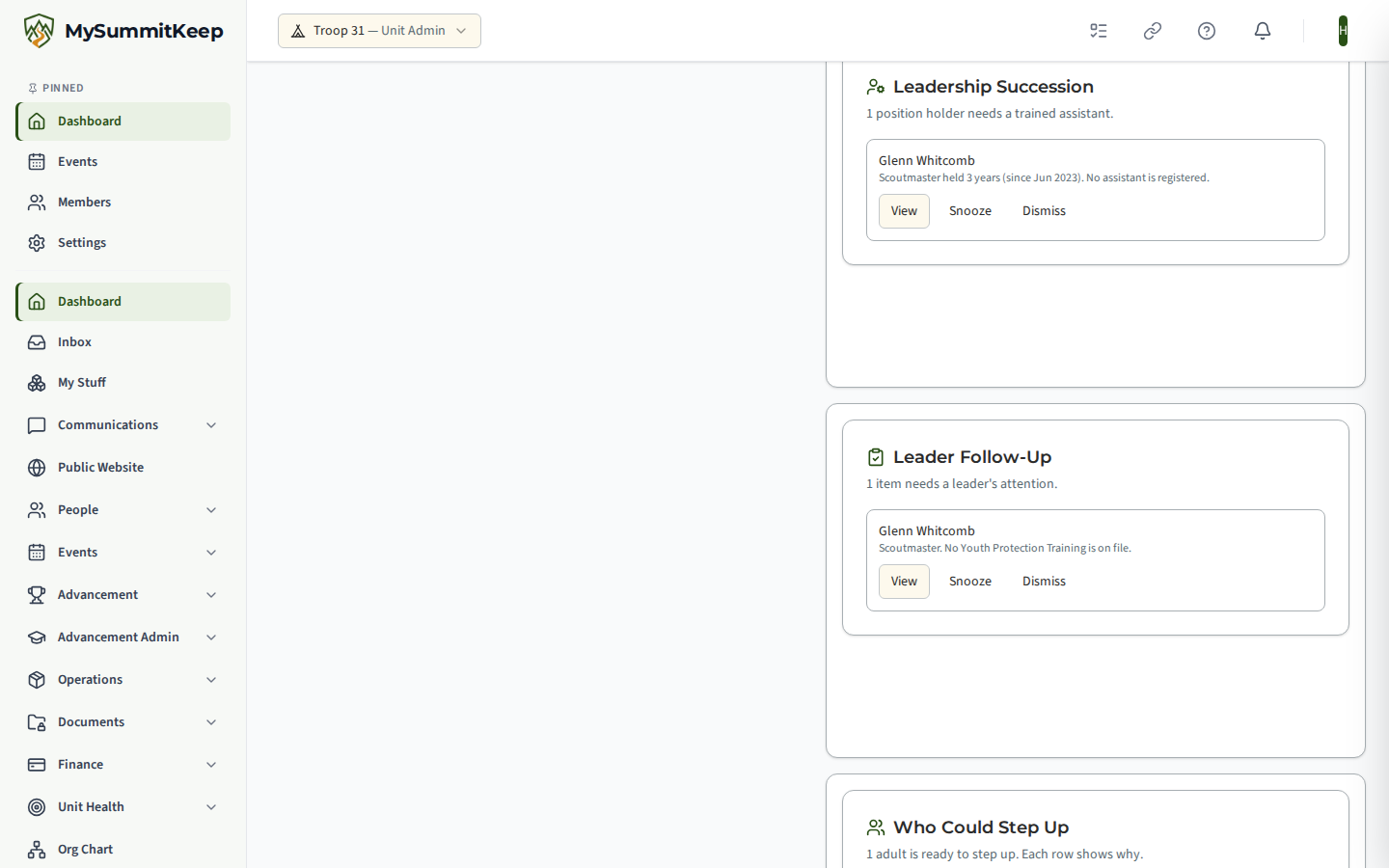The width and height of the screenshot is (1389, 868).
Task: Expand the Communications submenu chevron
Action: click(x=211, y=425)
